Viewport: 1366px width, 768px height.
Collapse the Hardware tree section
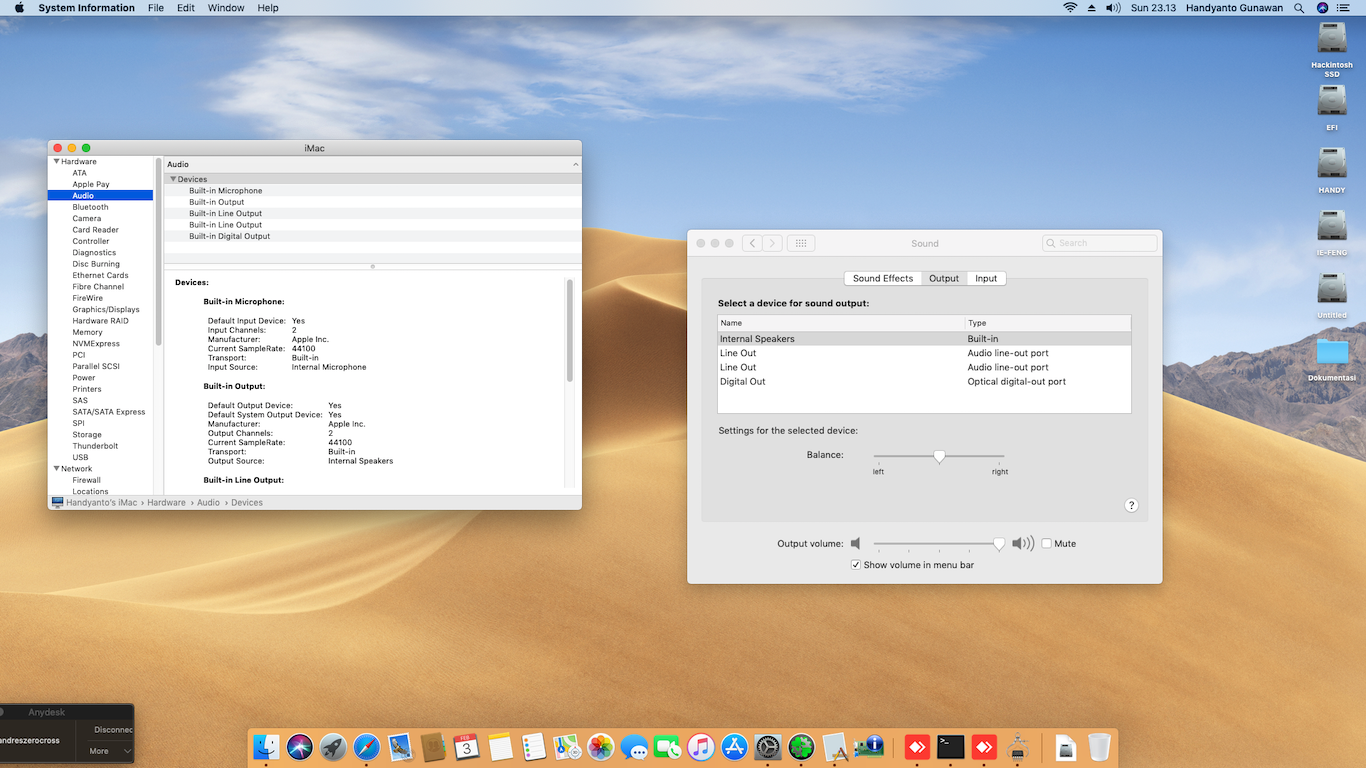click(x=57, y=161)
